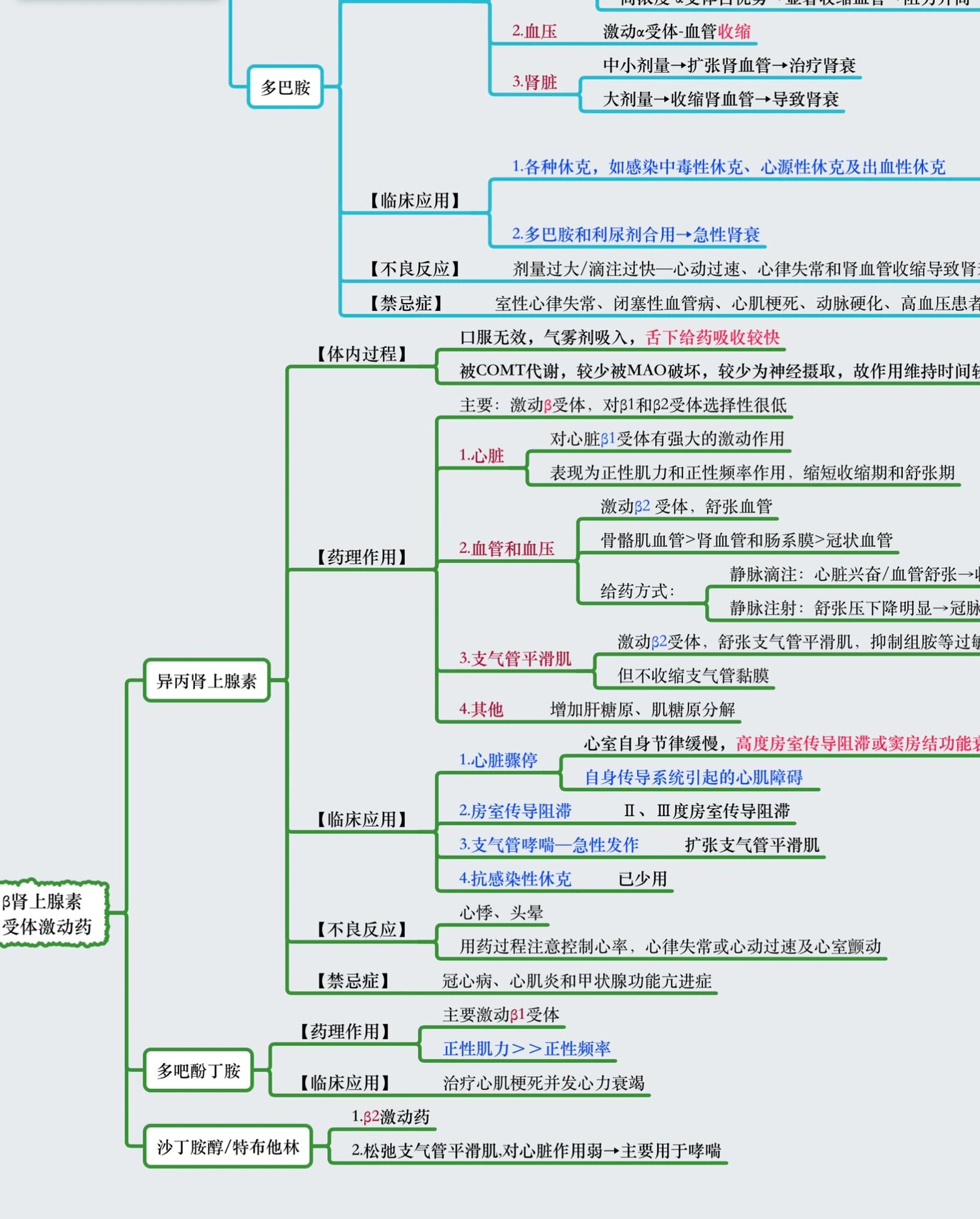Select the 多吧酚丁胺 node box
The height and width of the screenshot is (1219, 980).
[x=199, y=1070]
